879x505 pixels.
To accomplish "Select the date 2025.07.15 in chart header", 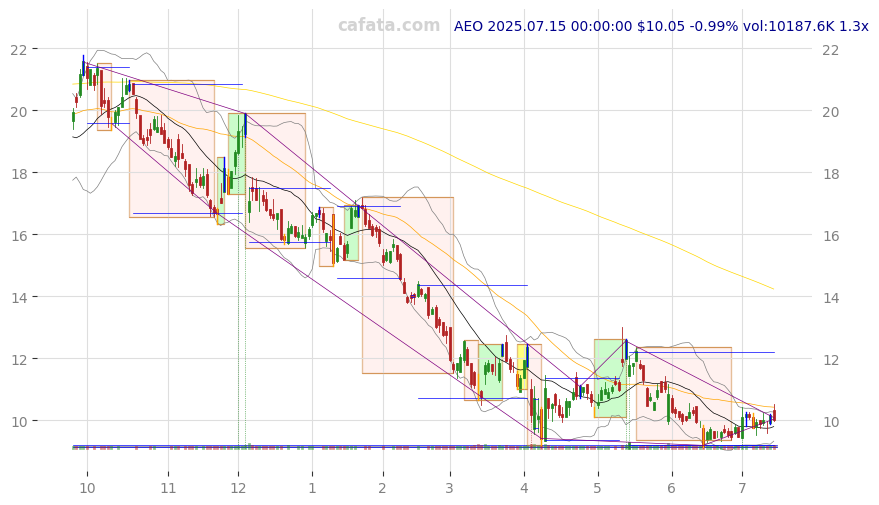I will point(527,26).
